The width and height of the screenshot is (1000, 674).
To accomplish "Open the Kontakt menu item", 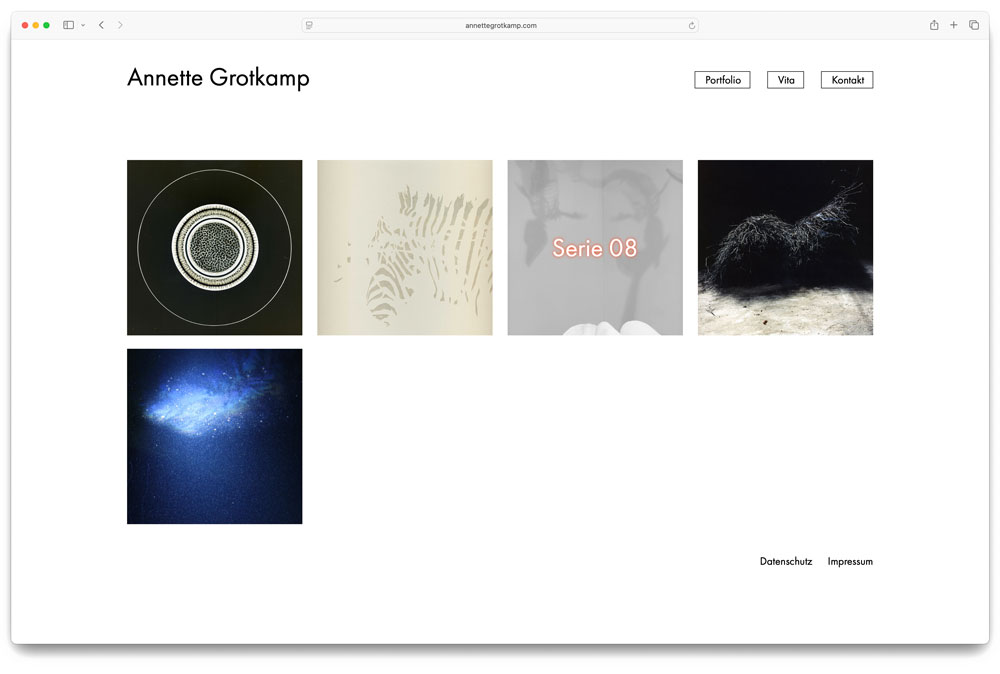I will pyautogui.click(x=846, y=80).
